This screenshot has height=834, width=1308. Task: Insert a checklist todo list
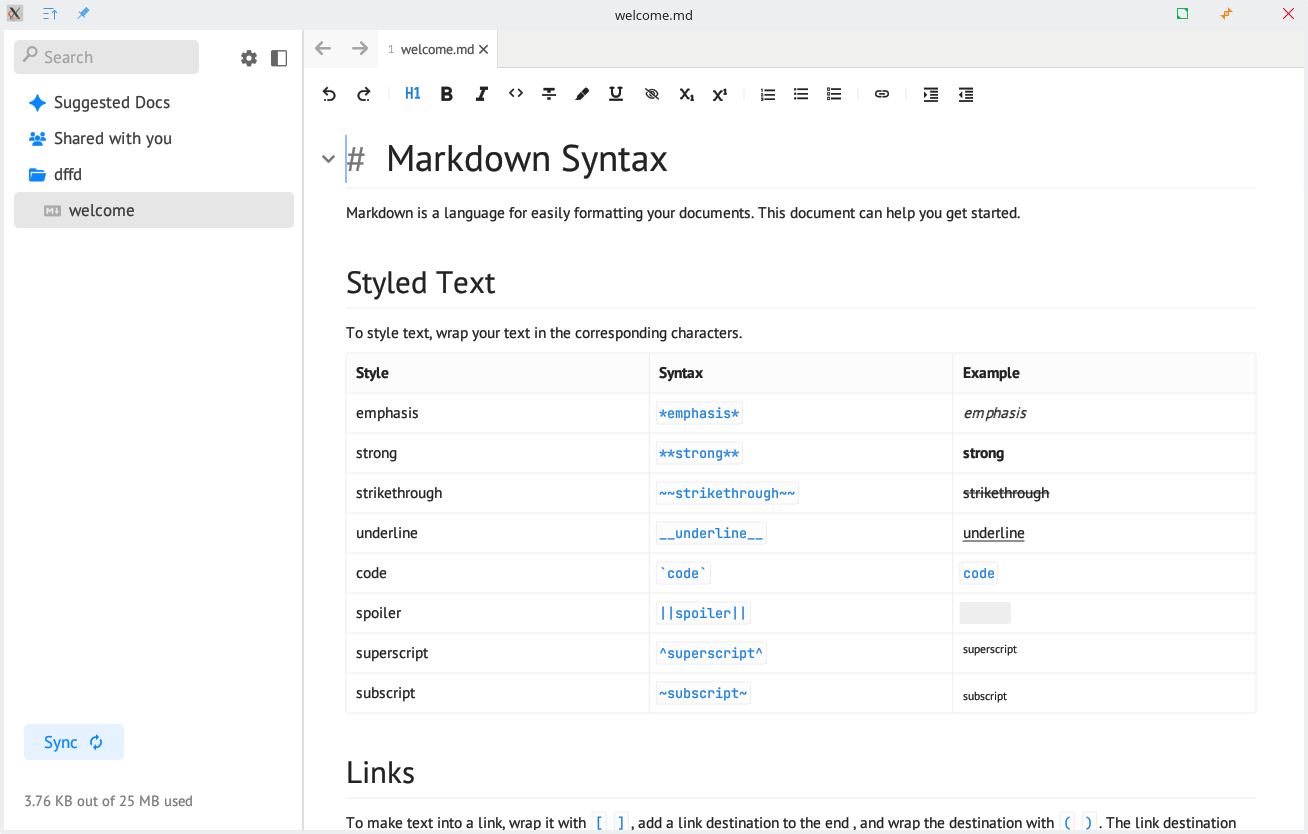click(x=834, y=94)
